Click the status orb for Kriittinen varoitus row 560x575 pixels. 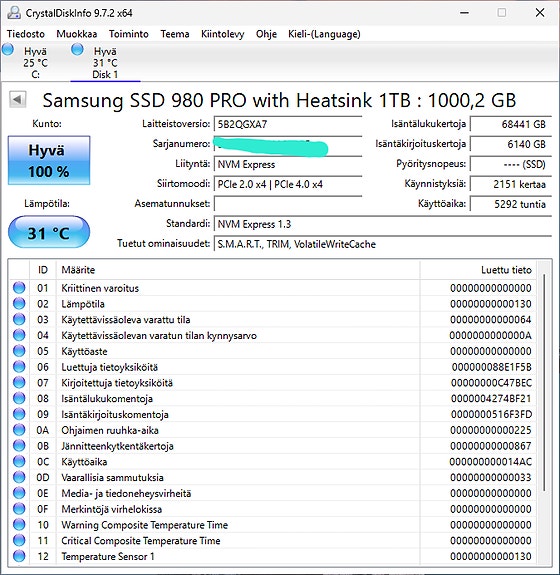click(19, 288)
